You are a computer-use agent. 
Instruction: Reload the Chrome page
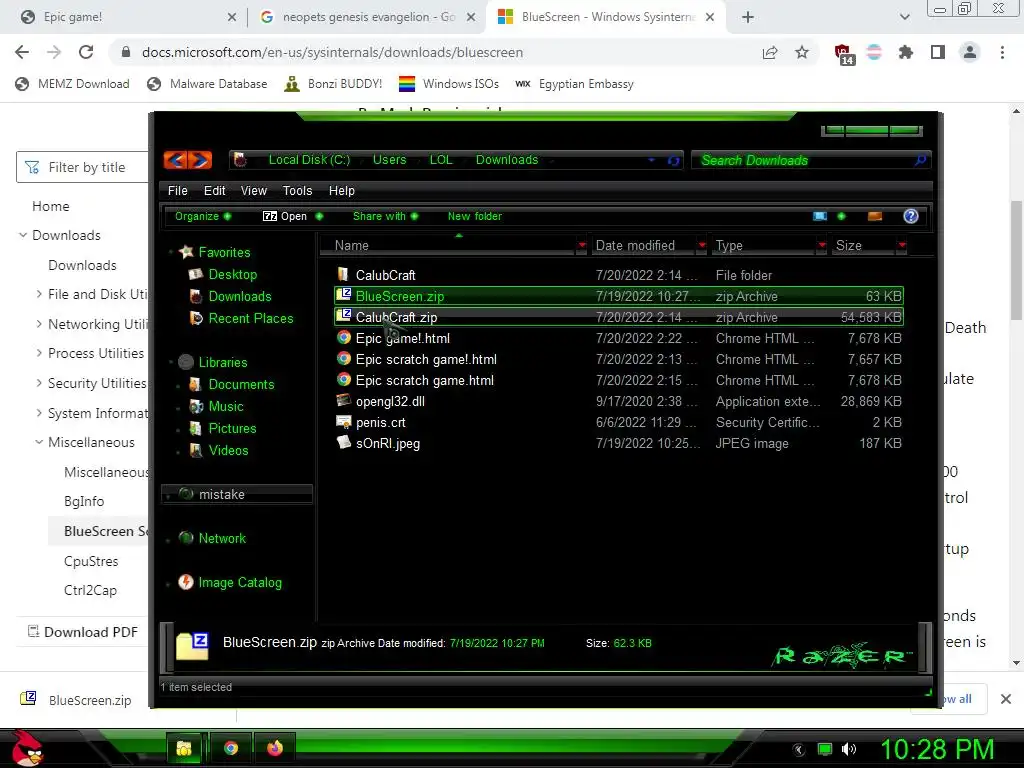(x=86, y=52)
